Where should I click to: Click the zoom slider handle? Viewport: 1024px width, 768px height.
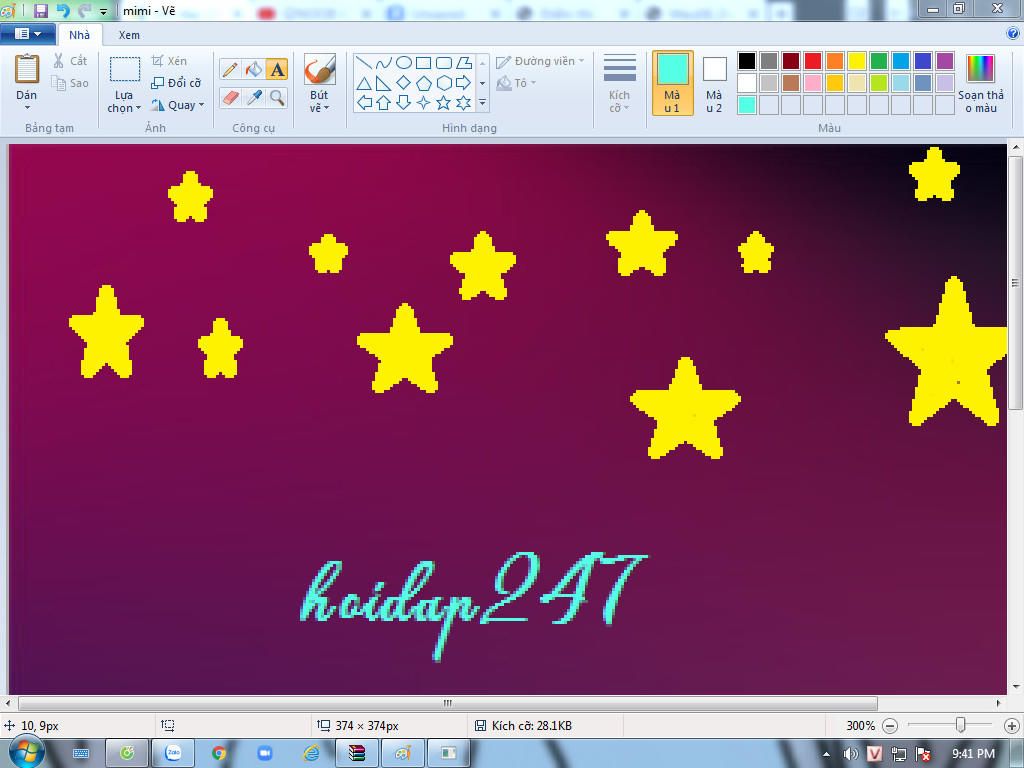click(x=960, y=725)
